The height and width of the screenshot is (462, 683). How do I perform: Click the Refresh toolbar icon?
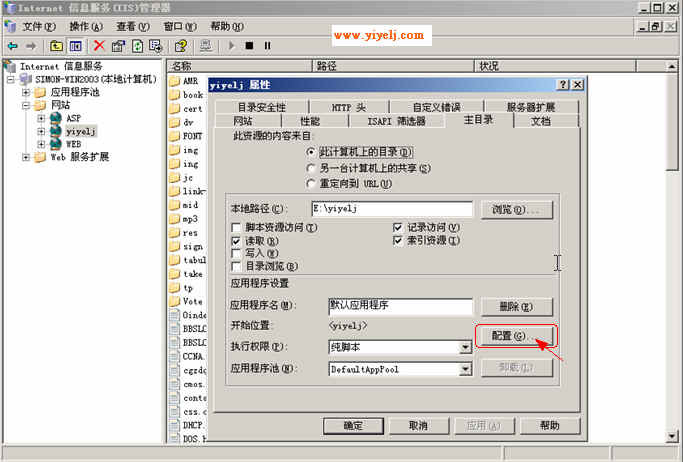coord(137,46)
